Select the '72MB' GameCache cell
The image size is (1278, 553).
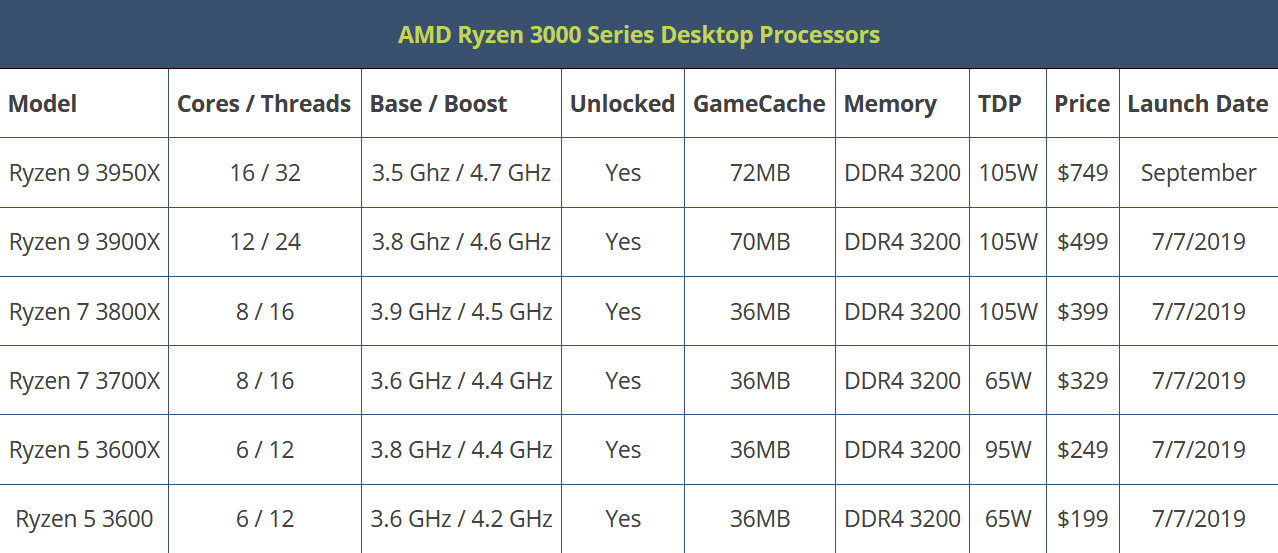pyautogui.click(x=760, y=173)
